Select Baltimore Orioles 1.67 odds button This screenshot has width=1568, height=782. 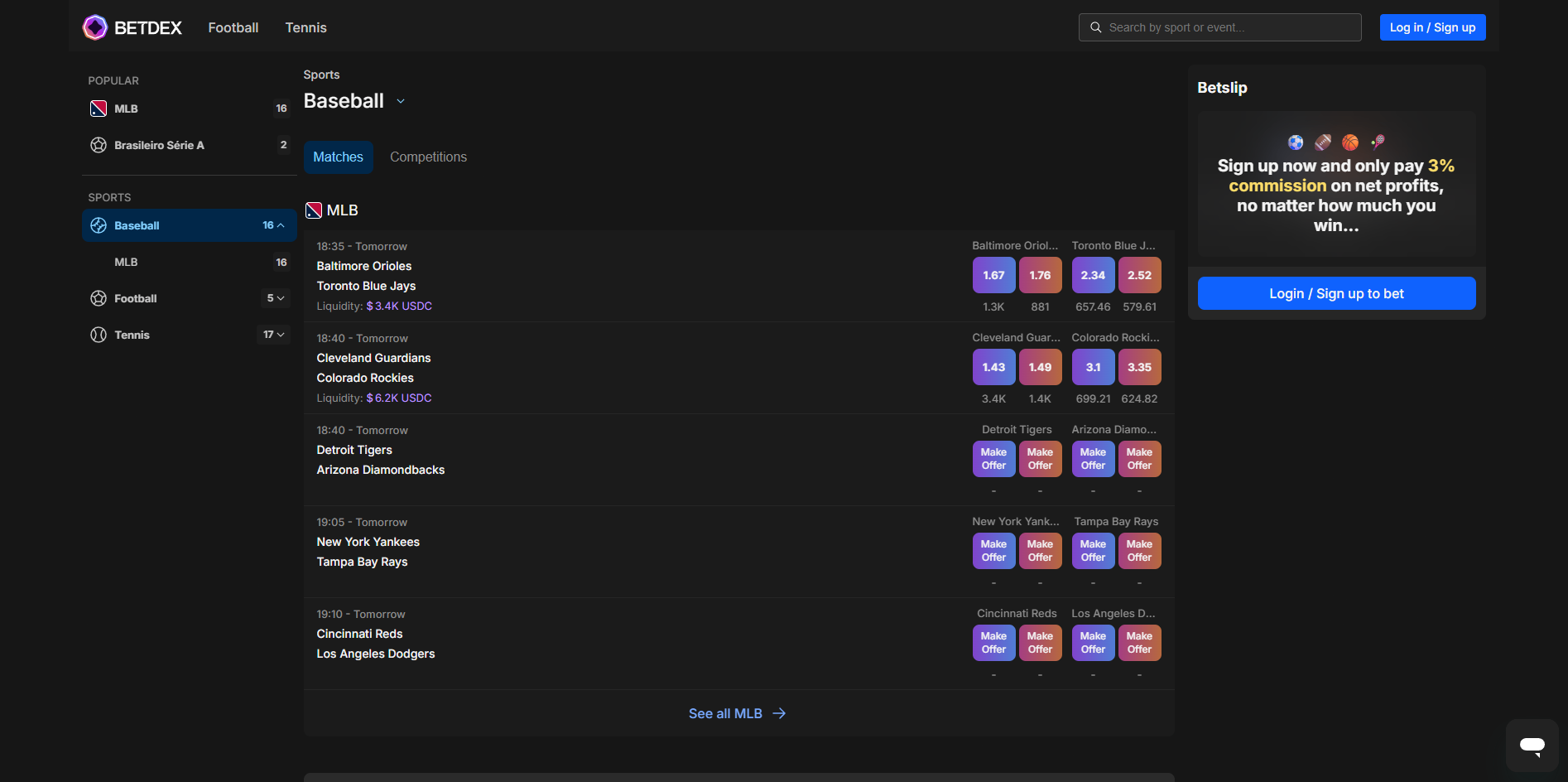point(993,275)
